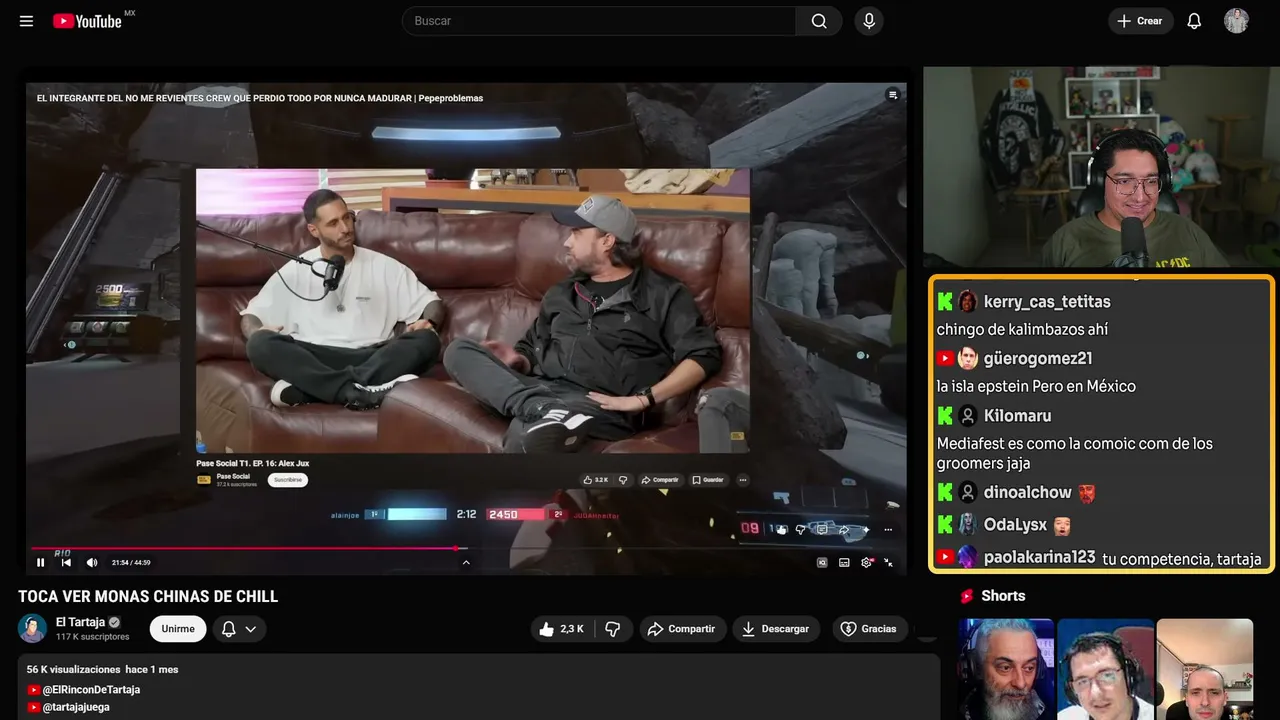Image resolution: width=1280 pixels, height=720 pixels.
Task: Toggle the player subtitles button
Action: coord(844,562)
